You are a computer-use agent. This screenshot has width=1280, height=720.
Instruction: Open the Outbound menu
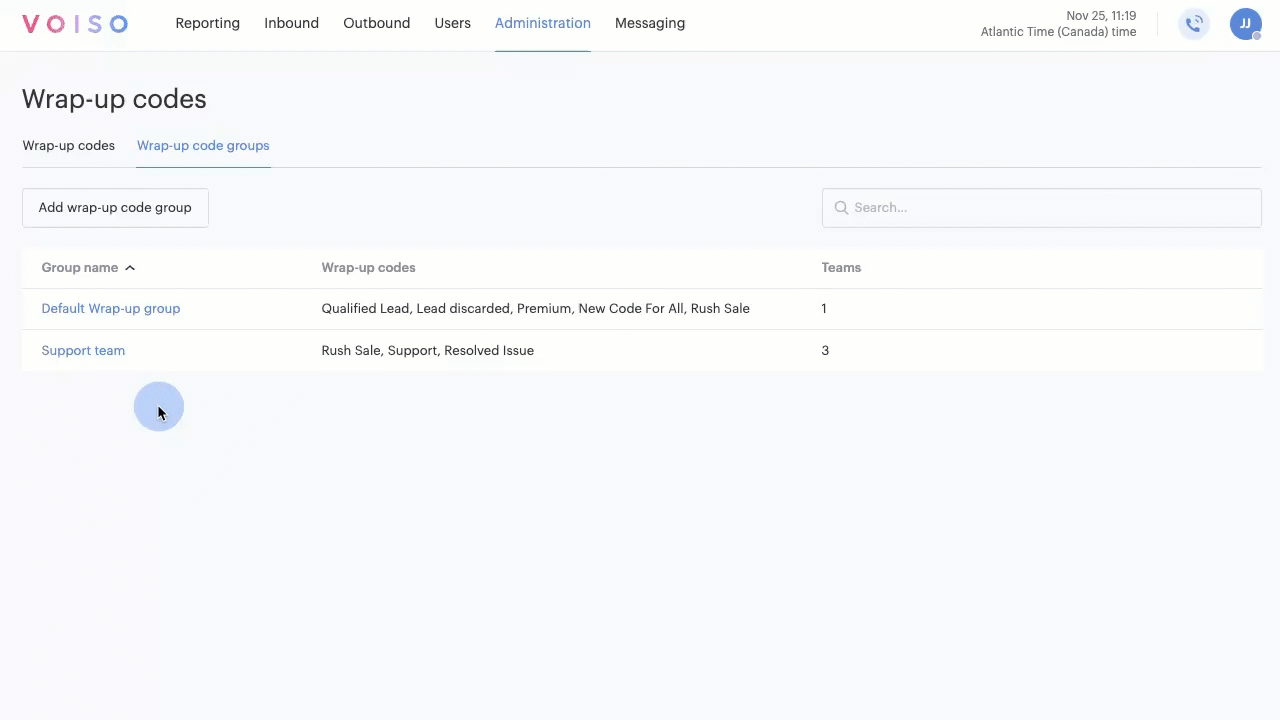(x=376, y=23)
